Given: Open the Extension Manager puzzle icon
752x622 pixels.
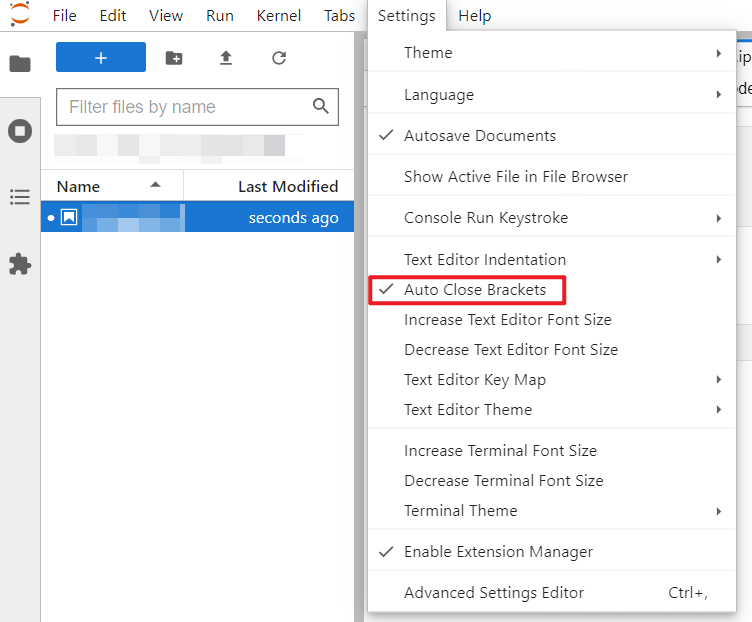Looking at the screenshot, I should [20, 264].
